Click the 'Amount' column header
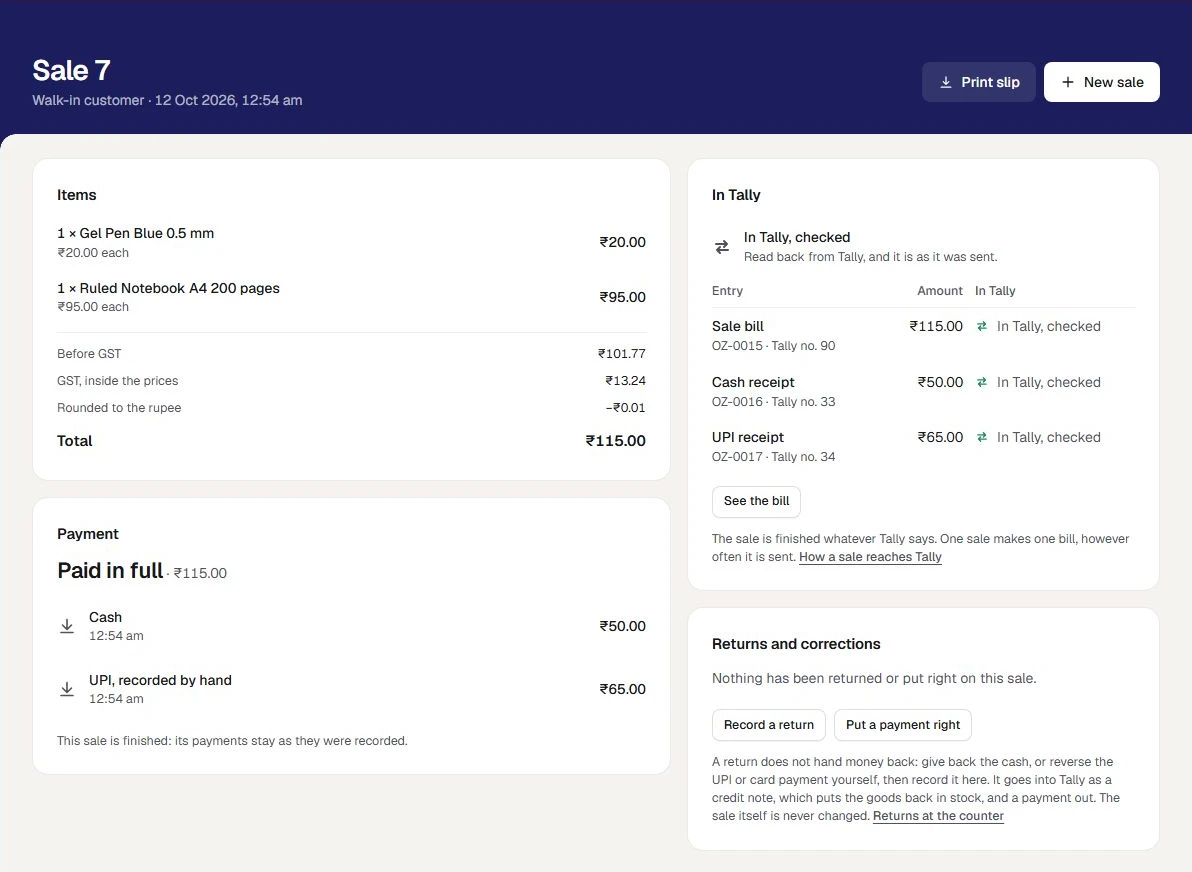1192x872 pixels. coord(940,290)
